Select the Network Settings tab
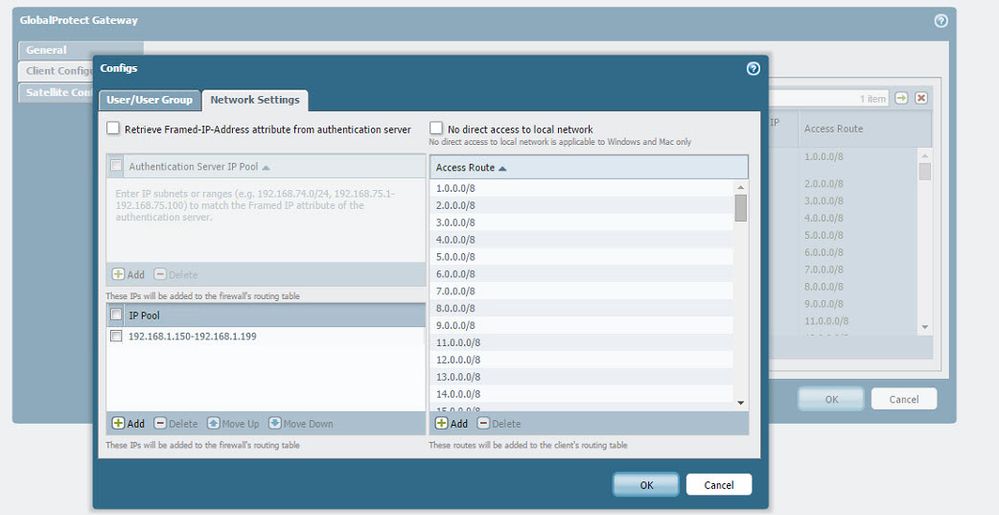 tap(255, 100)
